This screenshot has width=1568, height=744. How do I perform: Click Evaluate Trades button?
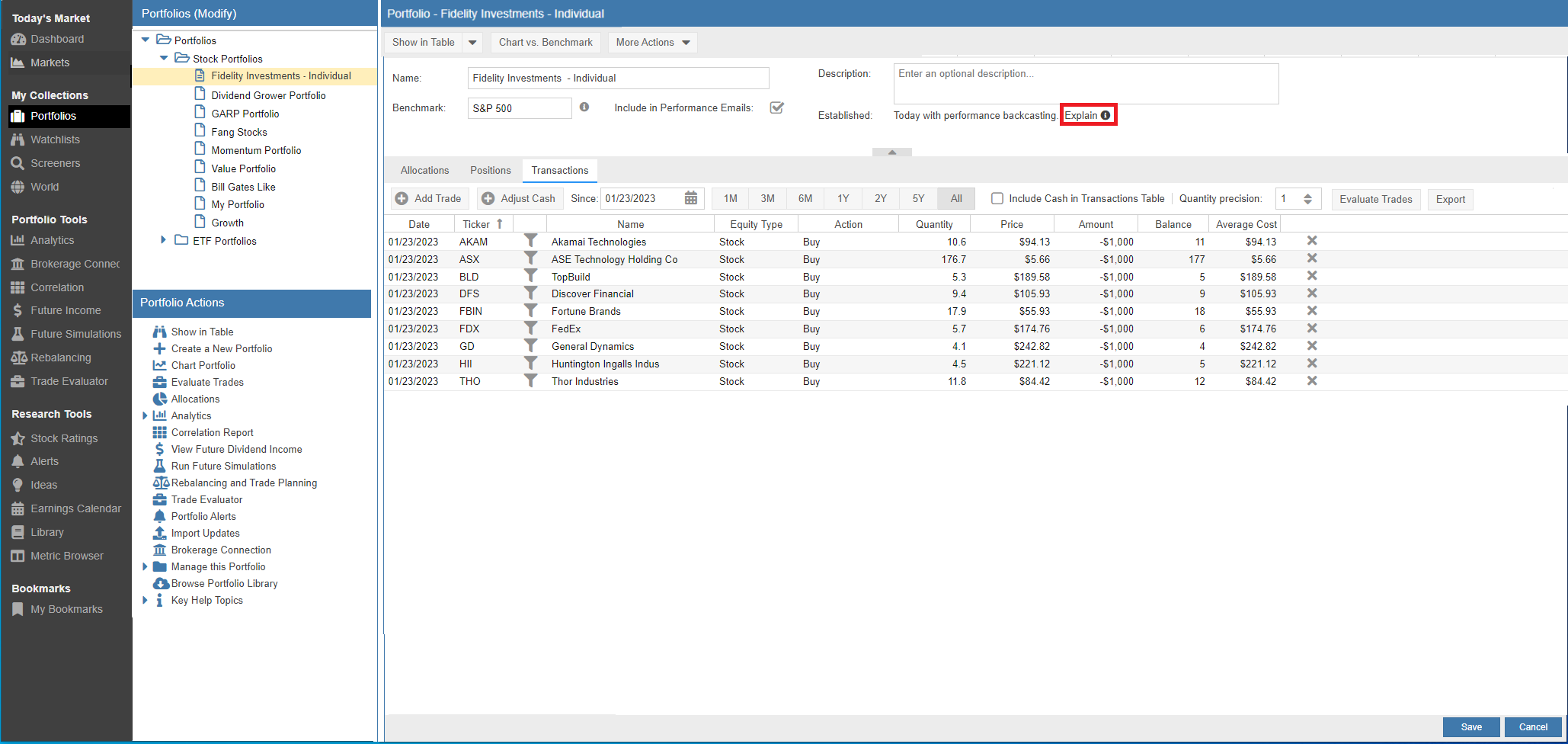tap(1376, 199)
